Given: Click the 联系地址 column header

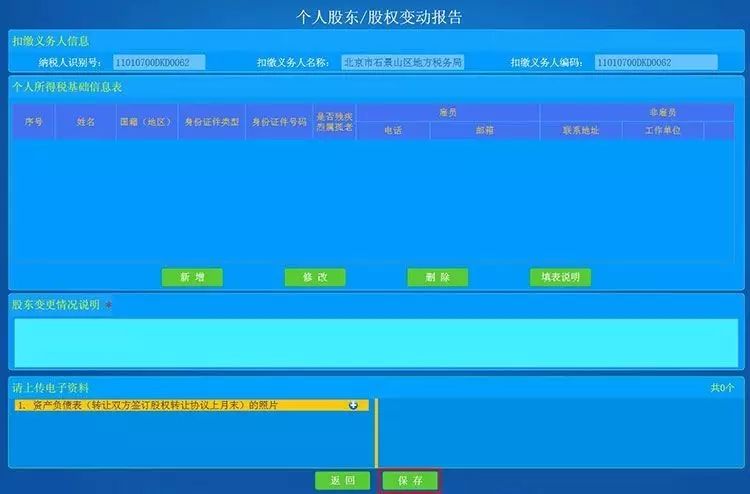Looking at the screenshot, I should 580,131.
